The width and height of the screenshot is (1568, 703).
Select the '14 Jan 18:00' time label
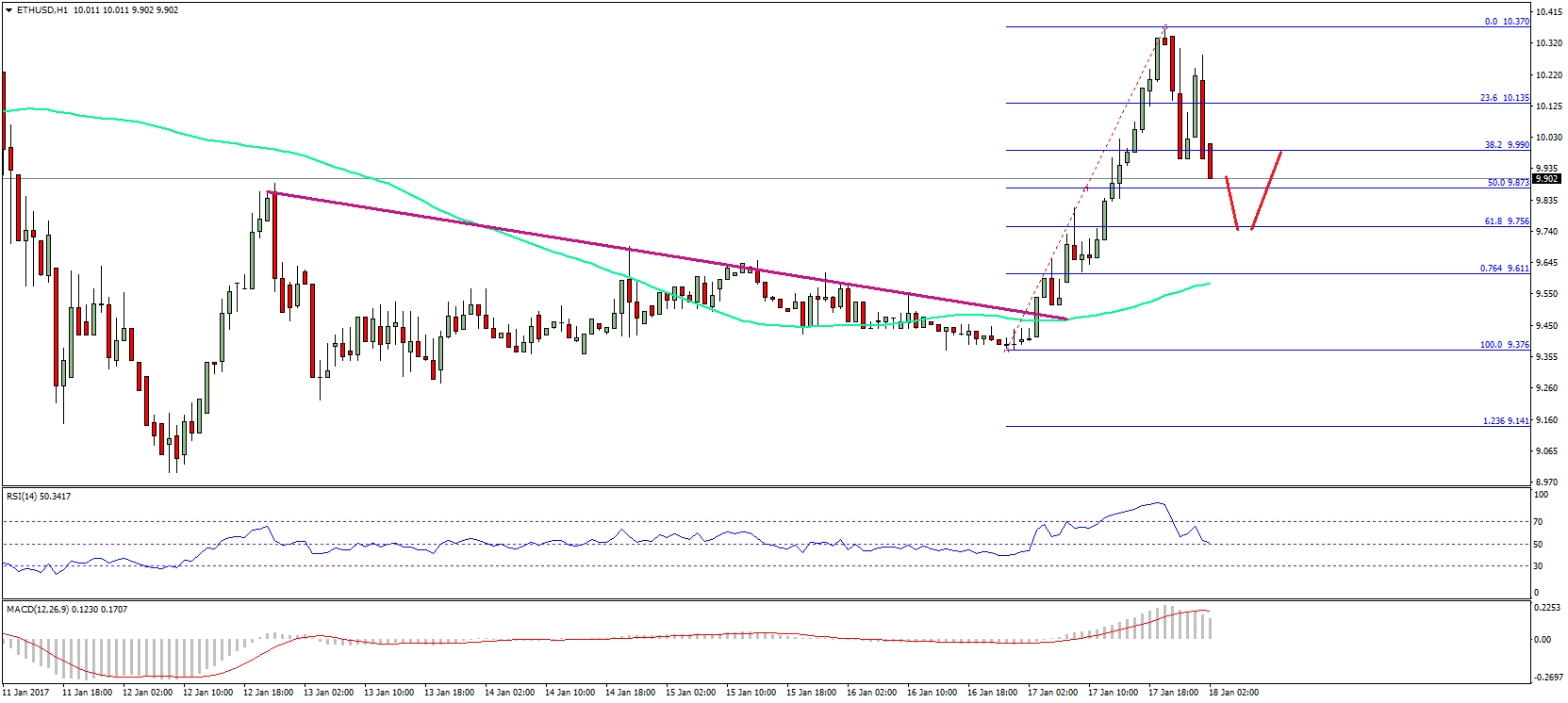coord(631,693)
